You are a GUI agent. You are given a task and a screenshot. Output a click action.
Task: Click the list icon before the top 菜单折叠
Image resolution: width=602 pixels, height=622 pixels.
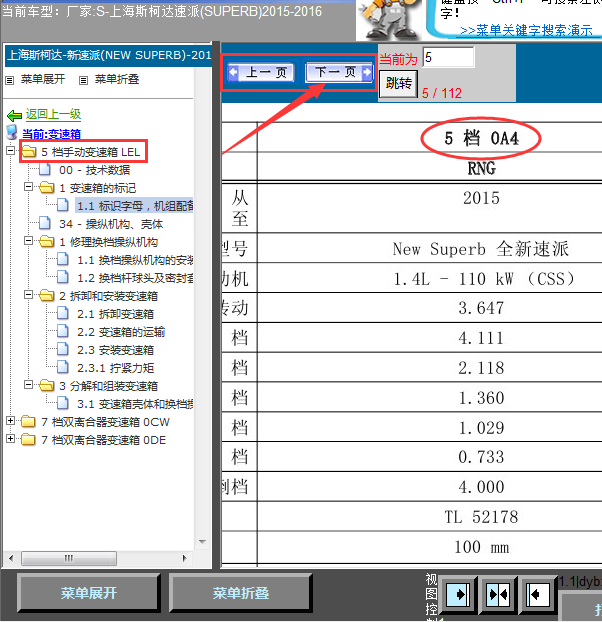pos(83,81)
